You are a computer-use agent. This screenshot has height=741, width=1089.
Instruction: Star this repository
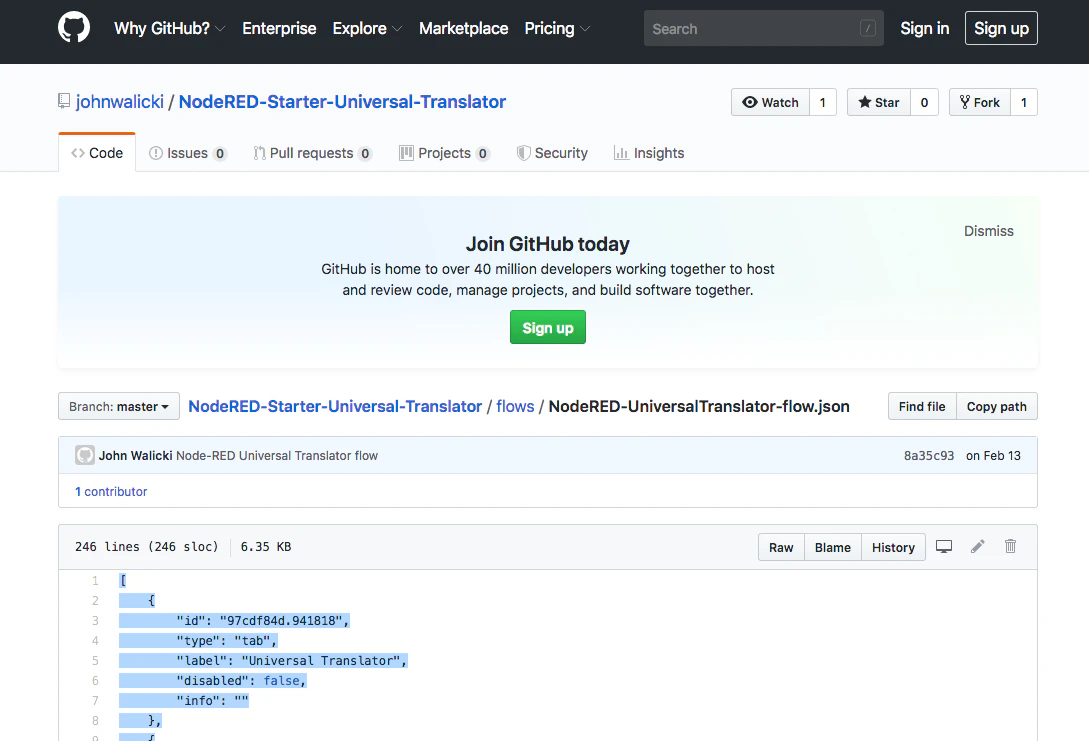tap(879, 102)
